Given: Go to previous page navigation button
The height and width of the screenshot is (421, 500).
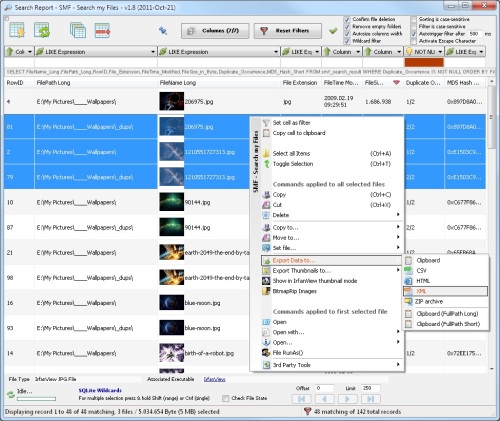Looking at the screenshot, I should tap(324, 399).
